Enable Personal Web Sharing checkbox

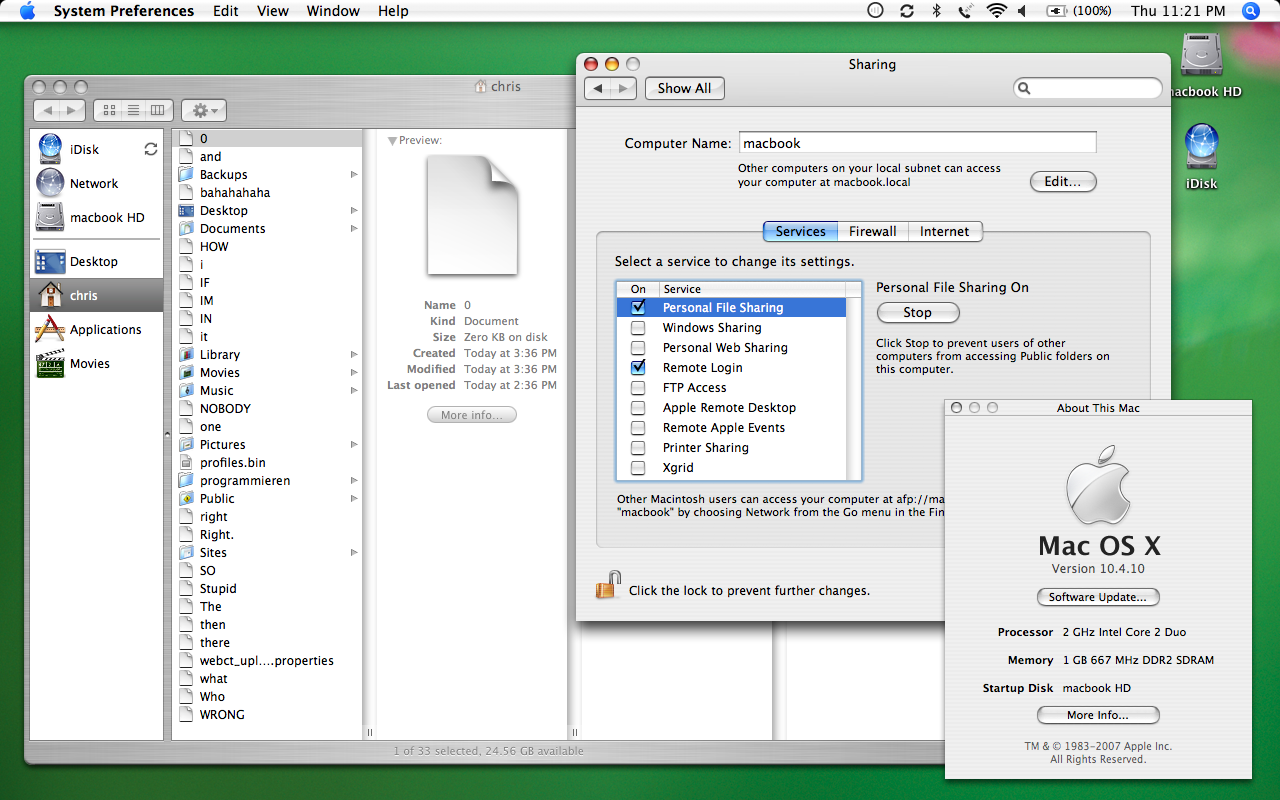point(638,347)
